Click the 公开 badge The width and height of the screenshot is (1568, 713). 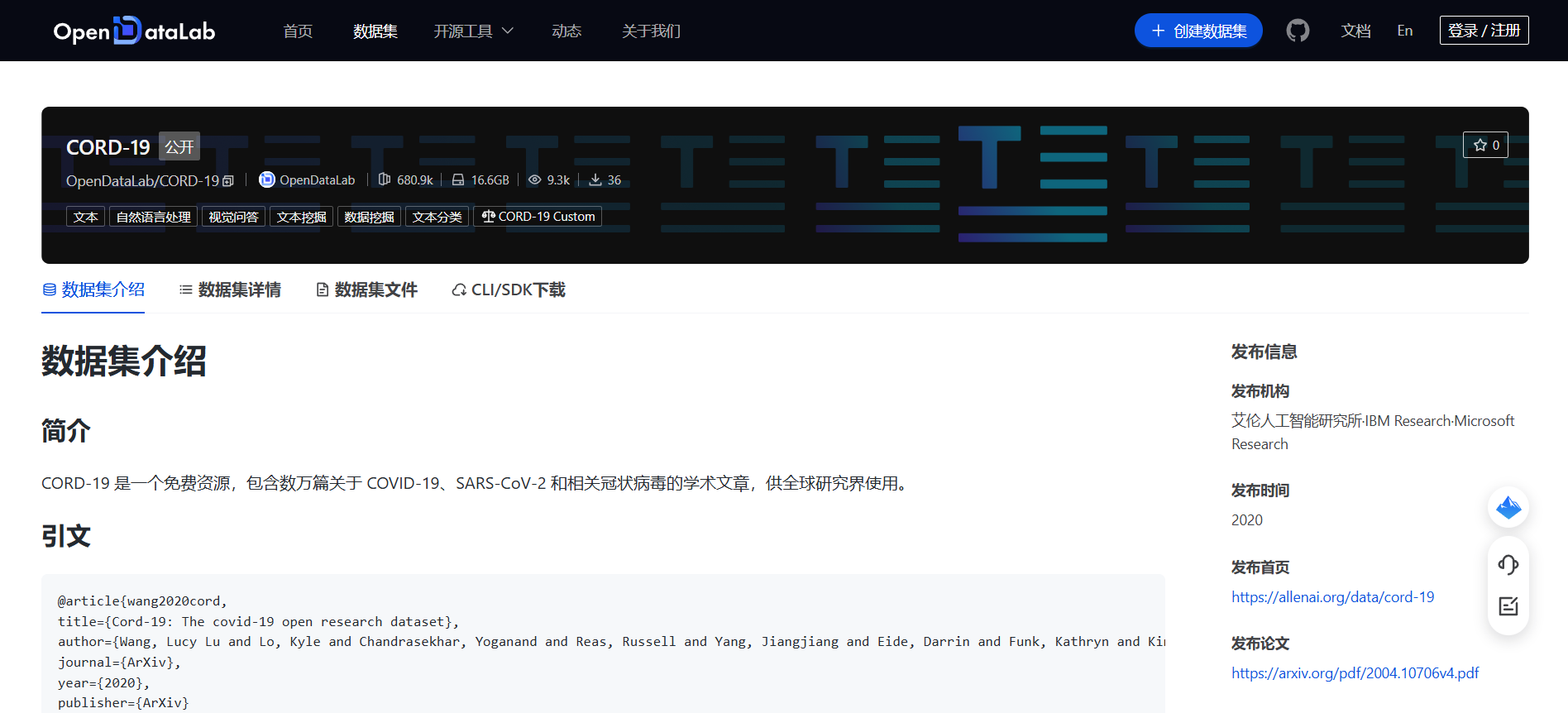(179, 146)
